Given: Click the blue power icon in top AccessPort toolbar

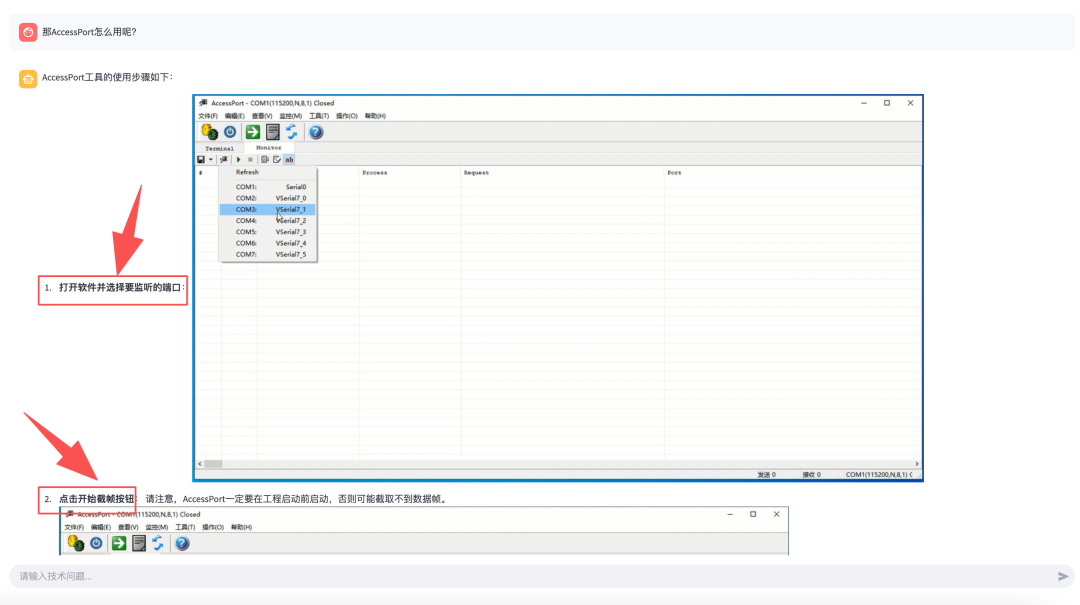Looking at the screenshot, I should pos(230,131).
